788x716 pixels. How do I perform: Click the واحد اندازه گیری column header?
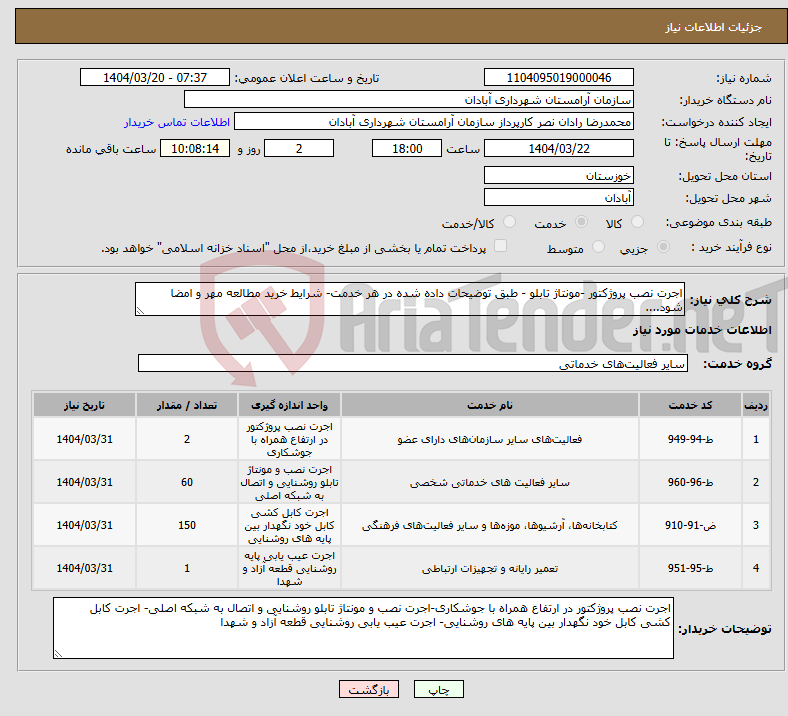(x=289, y=405)
